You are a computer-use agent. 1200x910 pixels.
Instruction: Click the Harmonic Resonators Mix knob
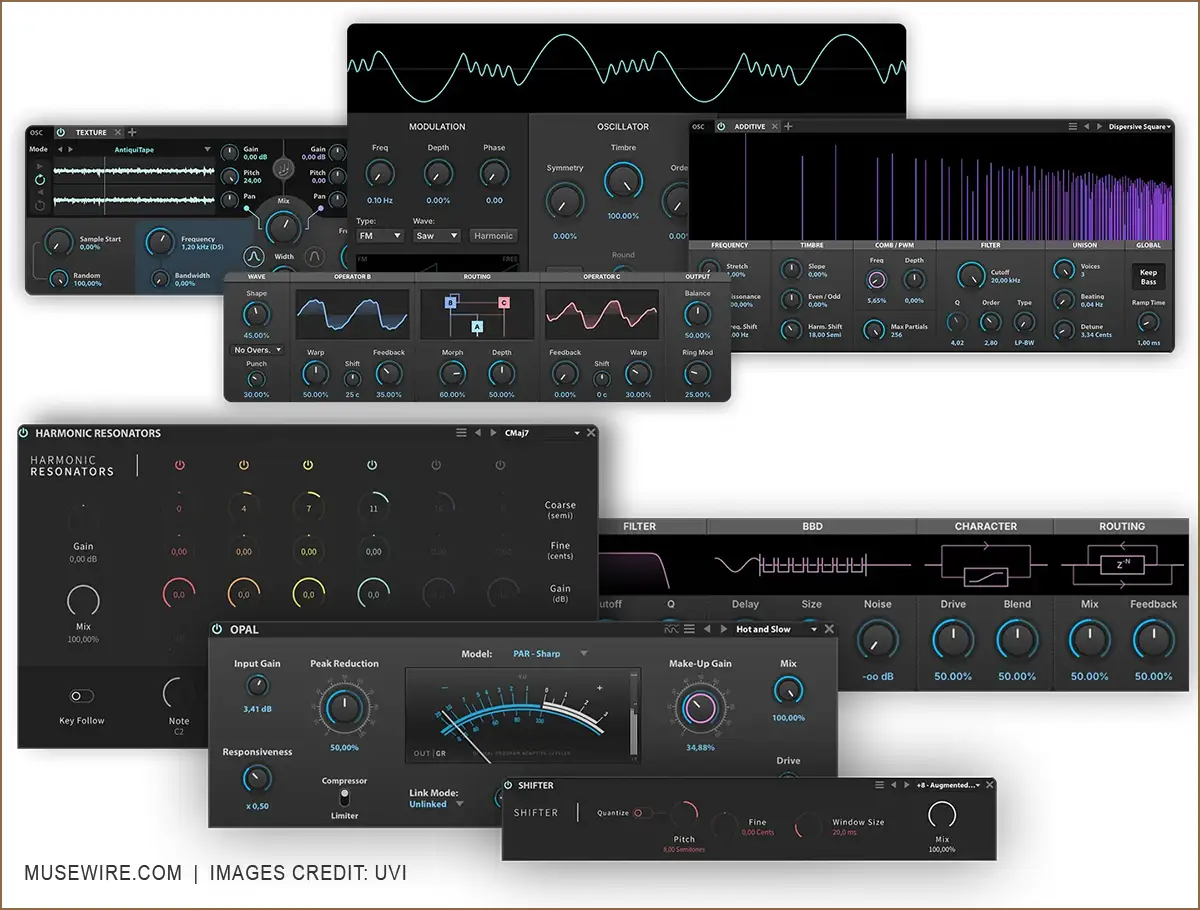[84, 602]
